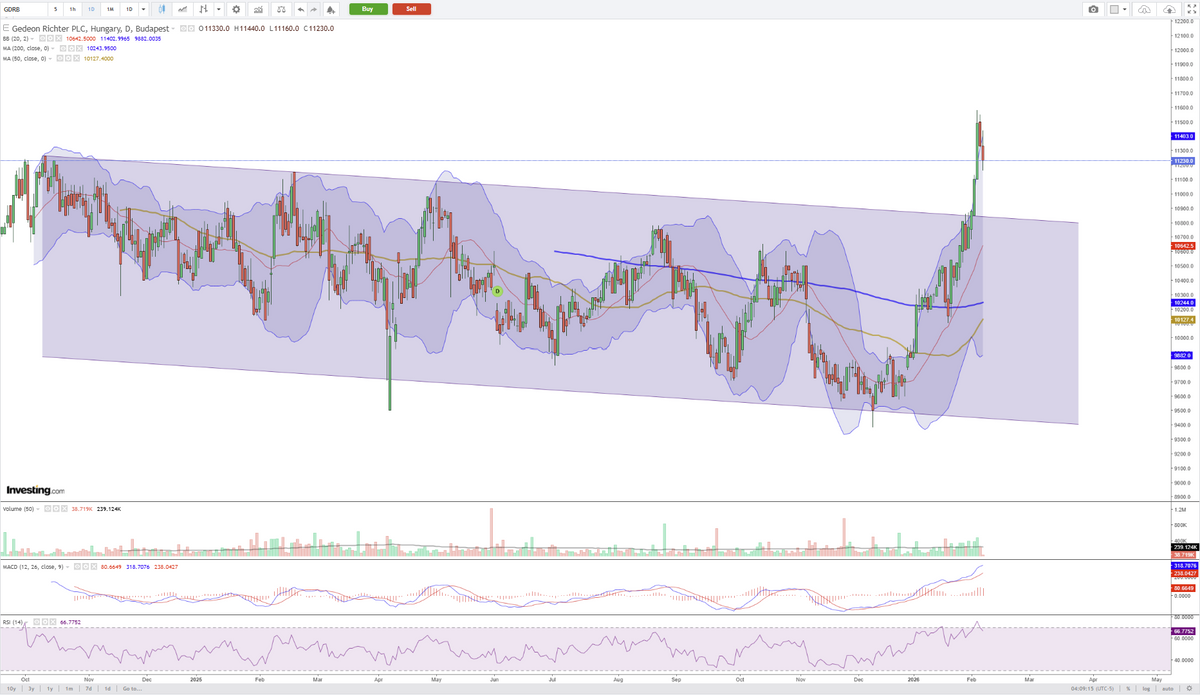Enter fullscreen mode
Image resolution: width=1200 pixels, height=695 pixels.
click(1189, 9)
